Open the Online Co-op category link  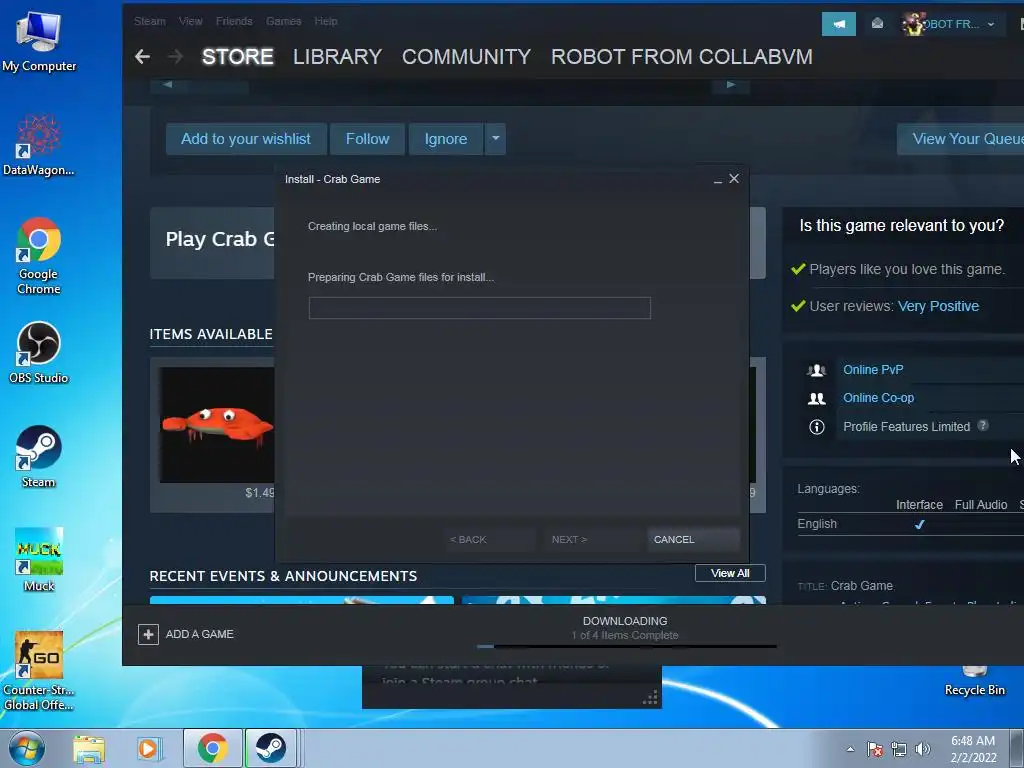point(878,398)
